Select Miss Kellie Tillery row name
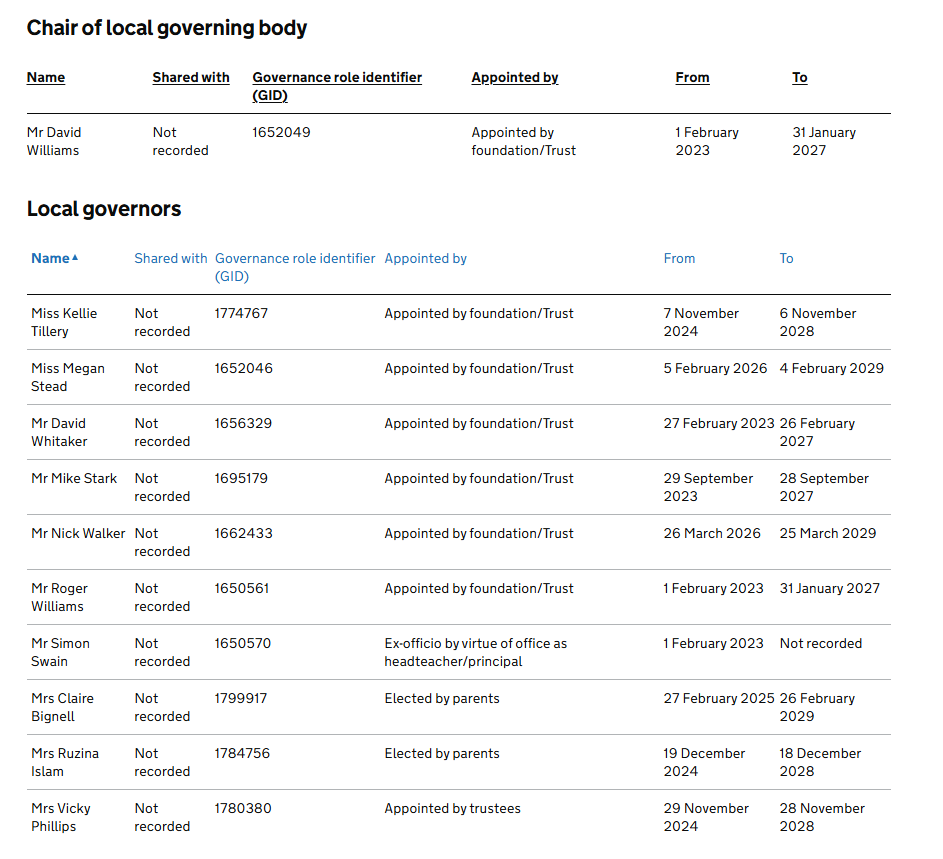 tap(64, 322)
